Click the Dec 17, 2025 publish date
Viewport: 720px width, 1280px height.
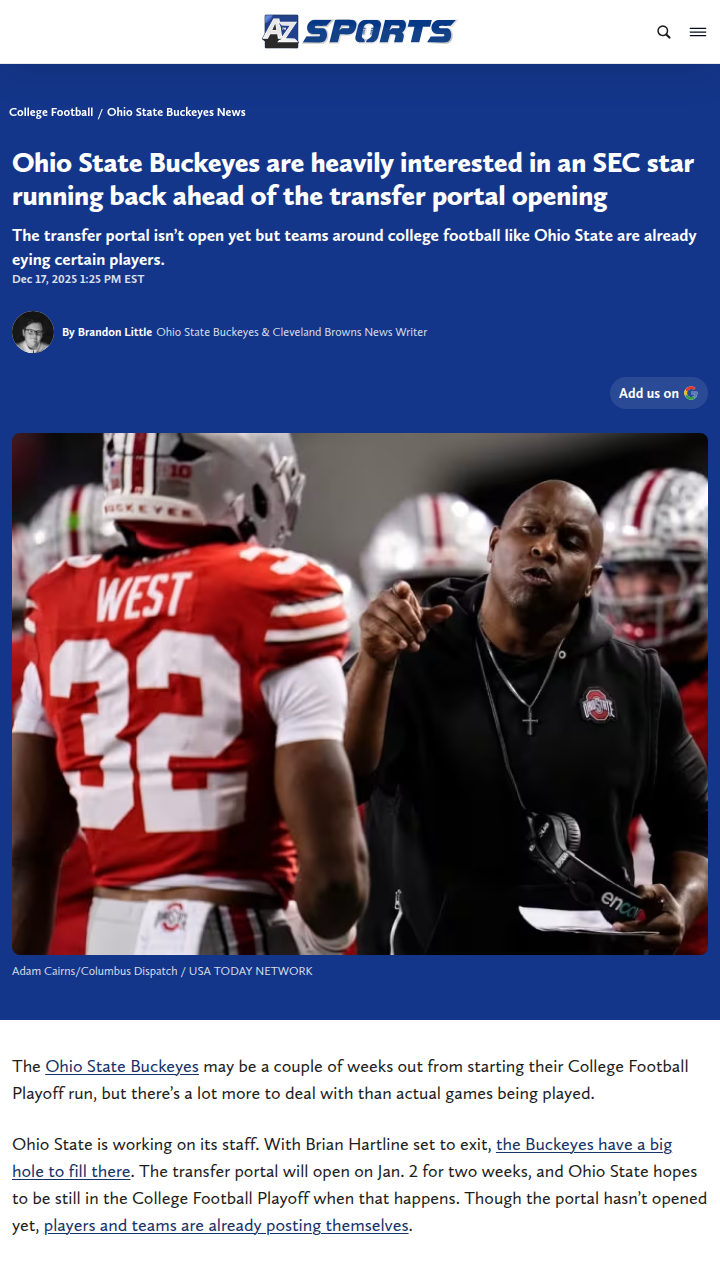coord(78,279)
